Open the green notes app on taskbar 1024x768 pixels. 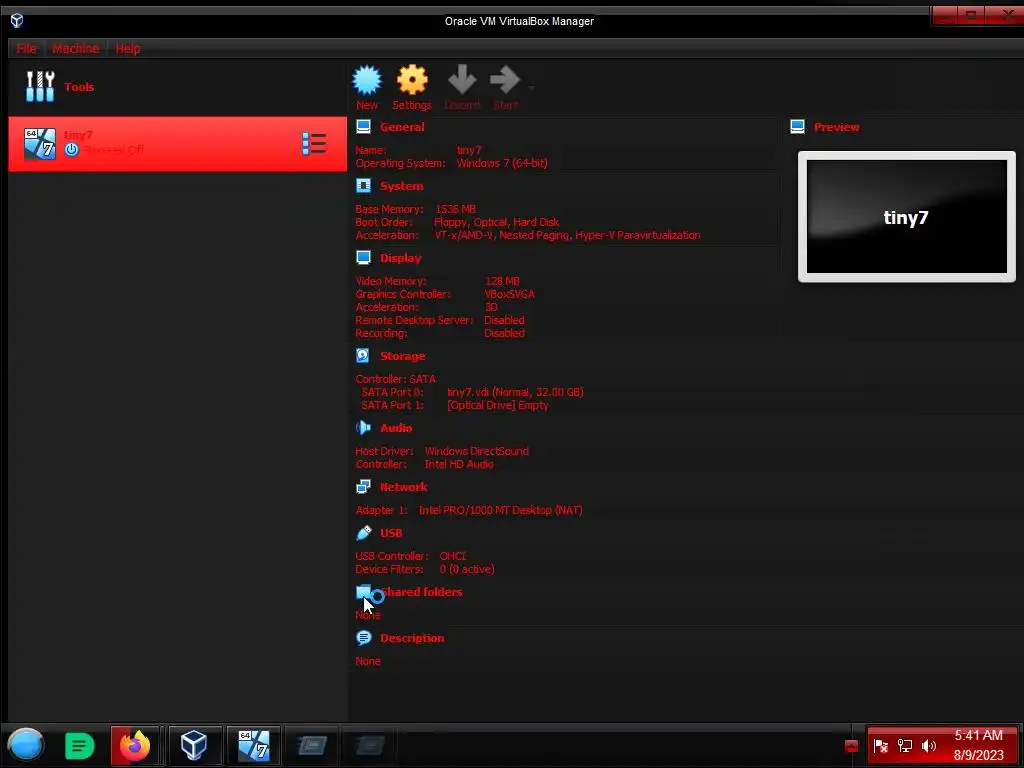point(80,746)
